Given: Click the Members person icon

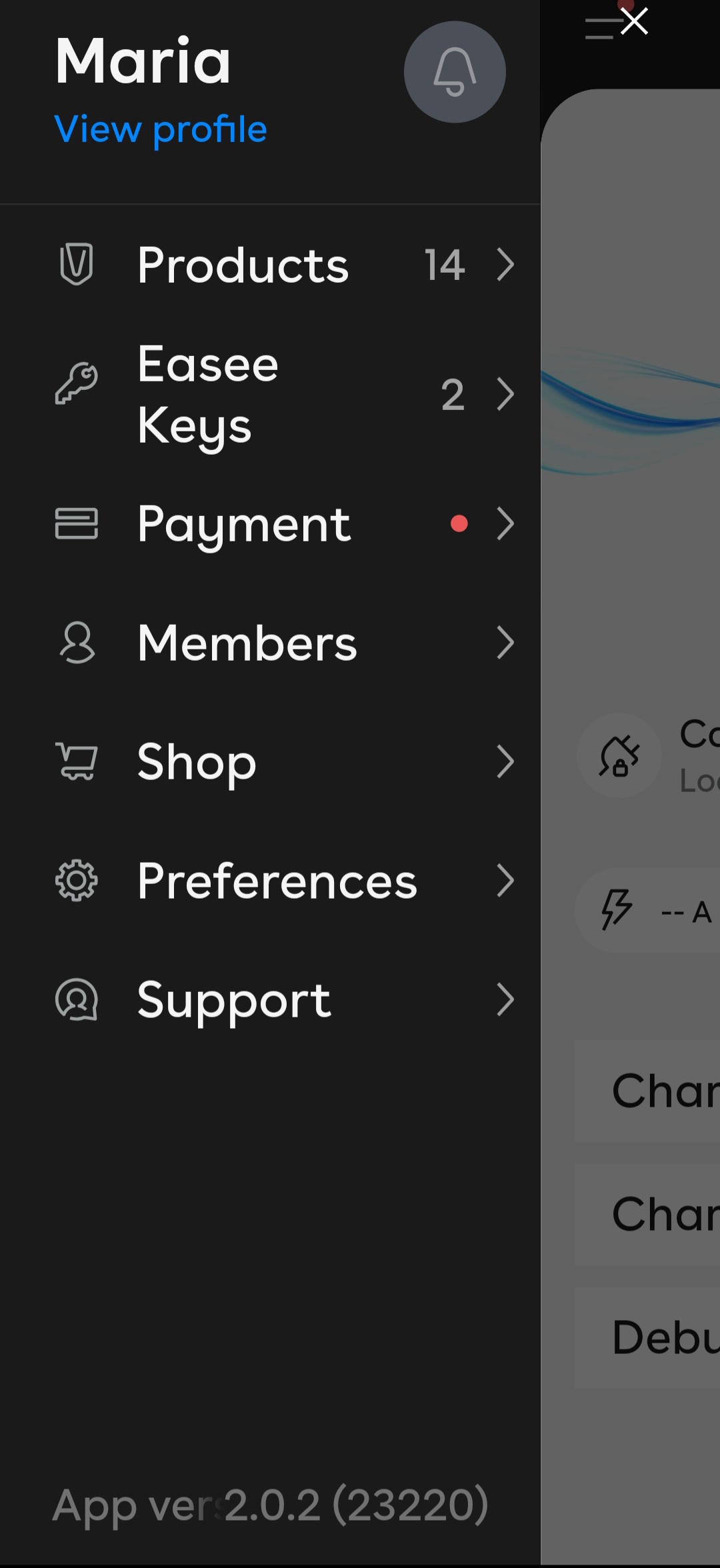Looking at the screenshot, I should (x=76, y=643).
